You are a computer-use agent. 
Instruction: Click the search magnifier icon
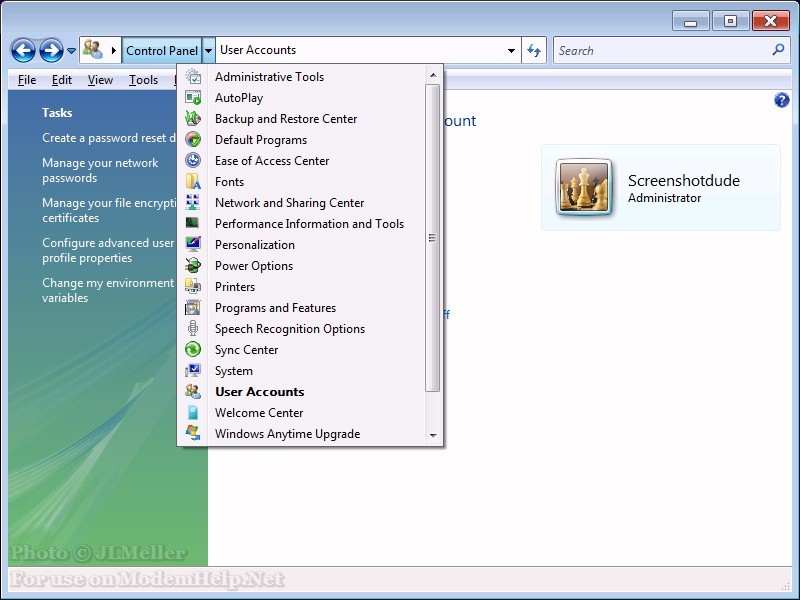(779, 49)
